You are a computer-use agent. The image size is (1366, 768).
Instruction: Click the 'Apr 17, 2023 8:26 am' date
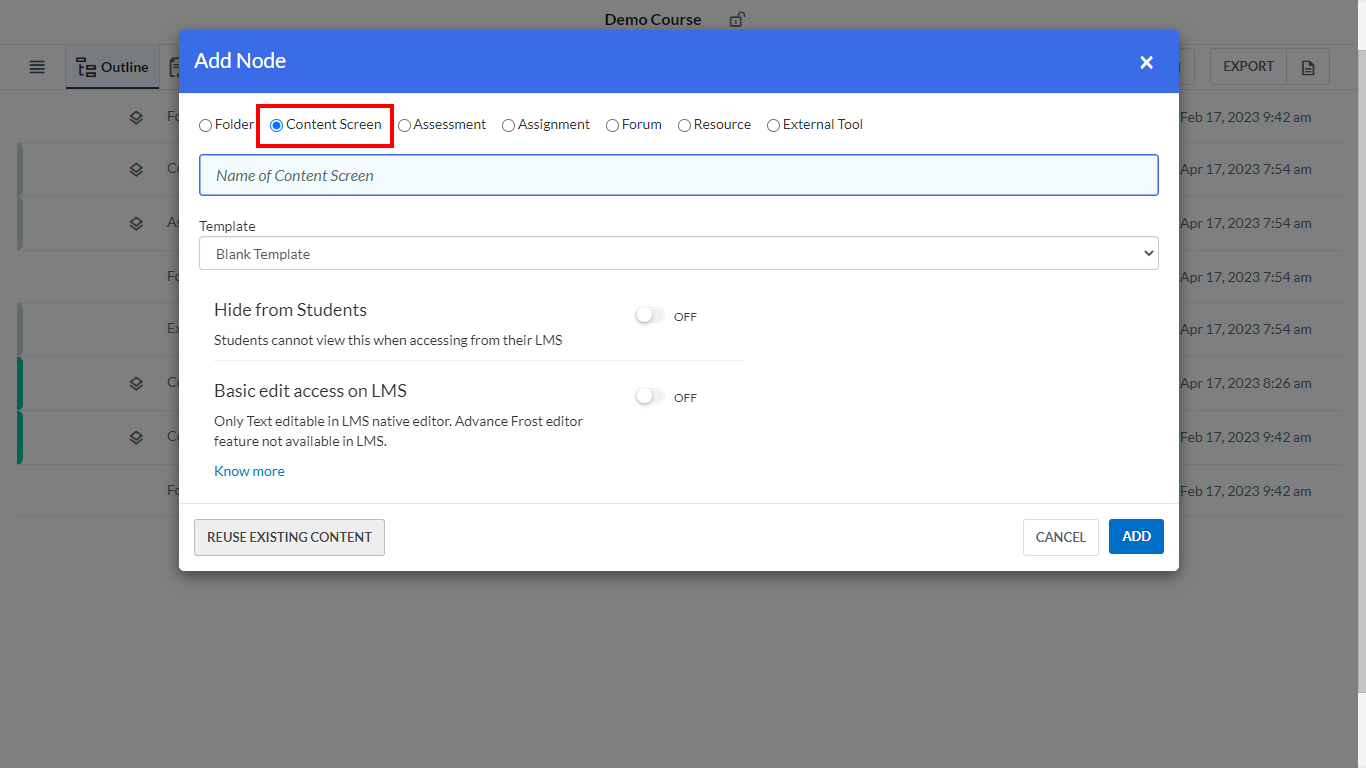tap(1246, 383)
